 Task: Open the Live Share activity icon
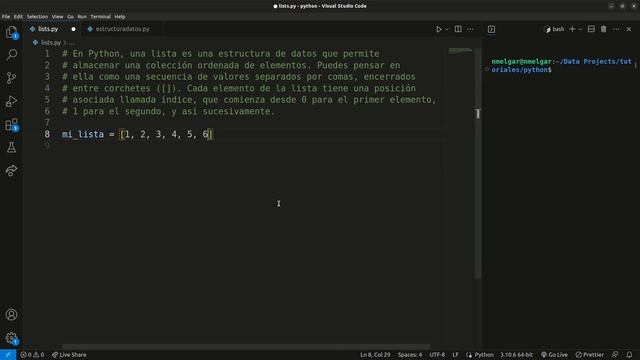click(11, 171)
